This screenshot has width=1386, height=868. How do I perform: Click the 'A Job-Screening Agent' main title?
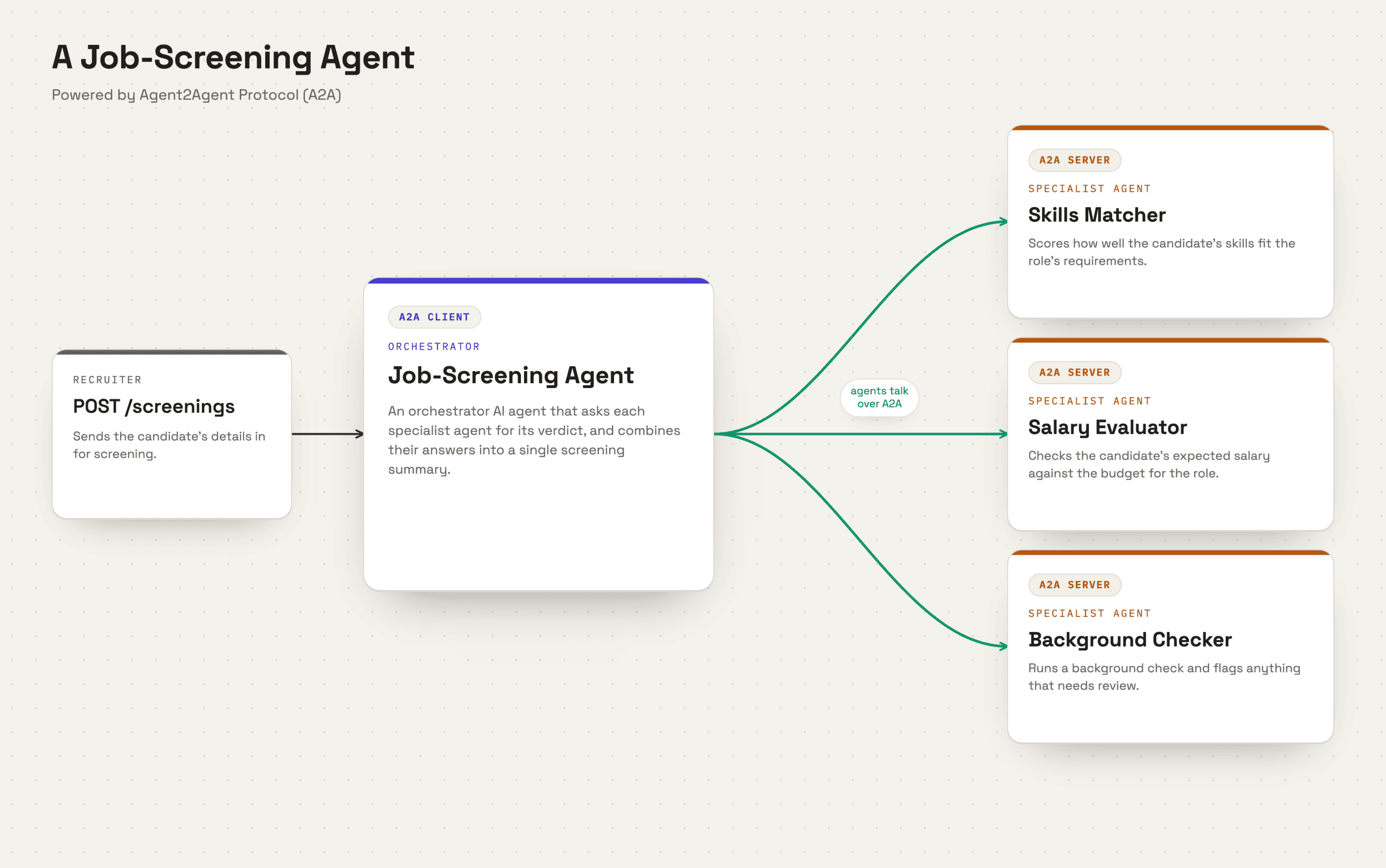233,57
